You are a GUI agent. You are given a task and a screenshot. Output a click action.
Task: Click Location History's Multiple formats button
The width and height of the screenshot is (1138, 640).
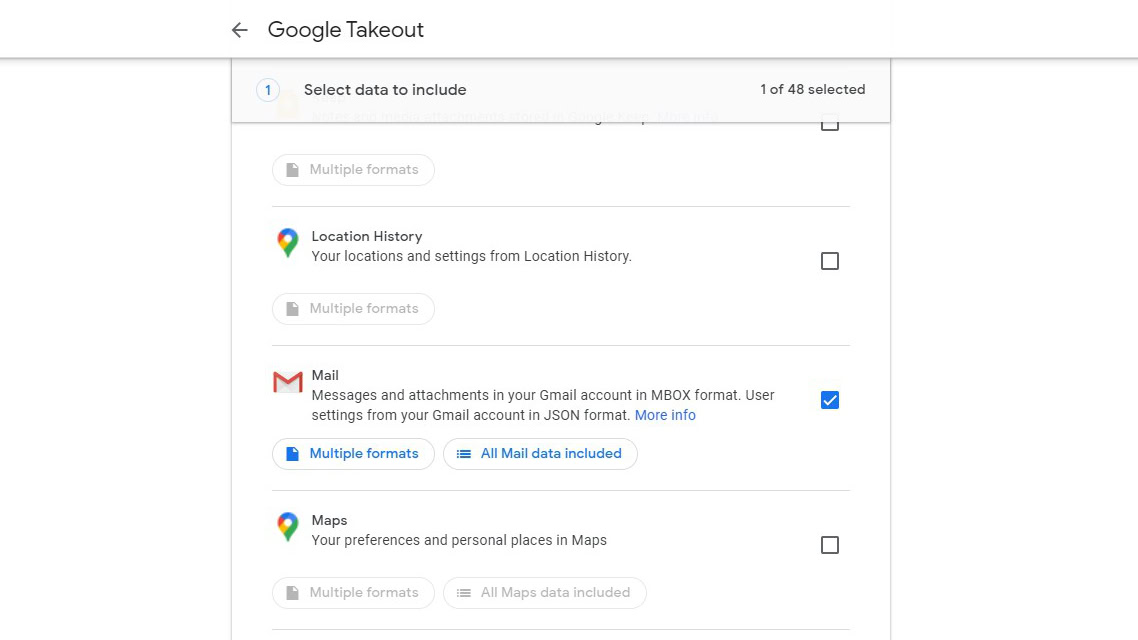(x=353, y=309)
